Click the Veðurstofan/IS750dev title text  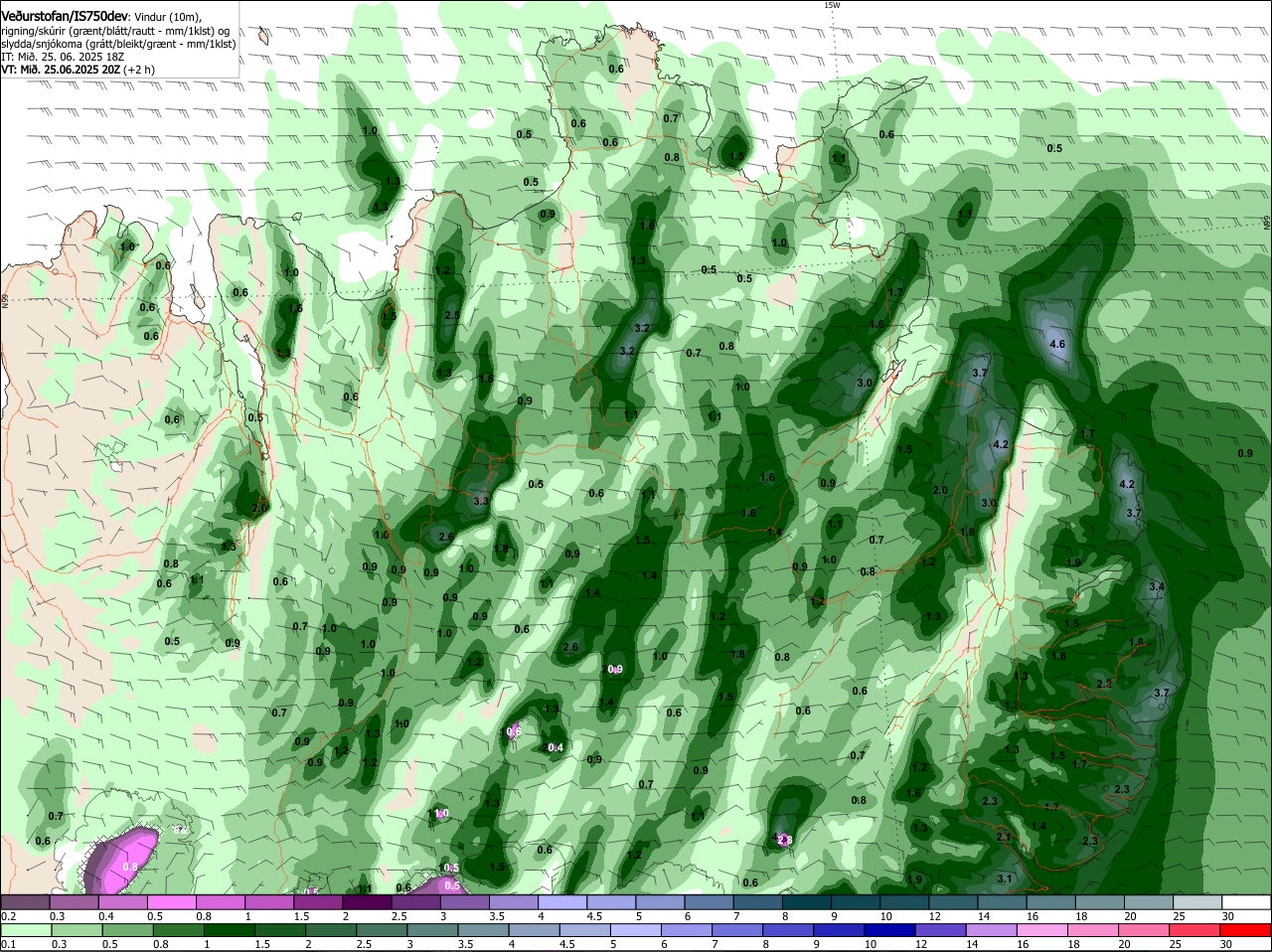65,16
